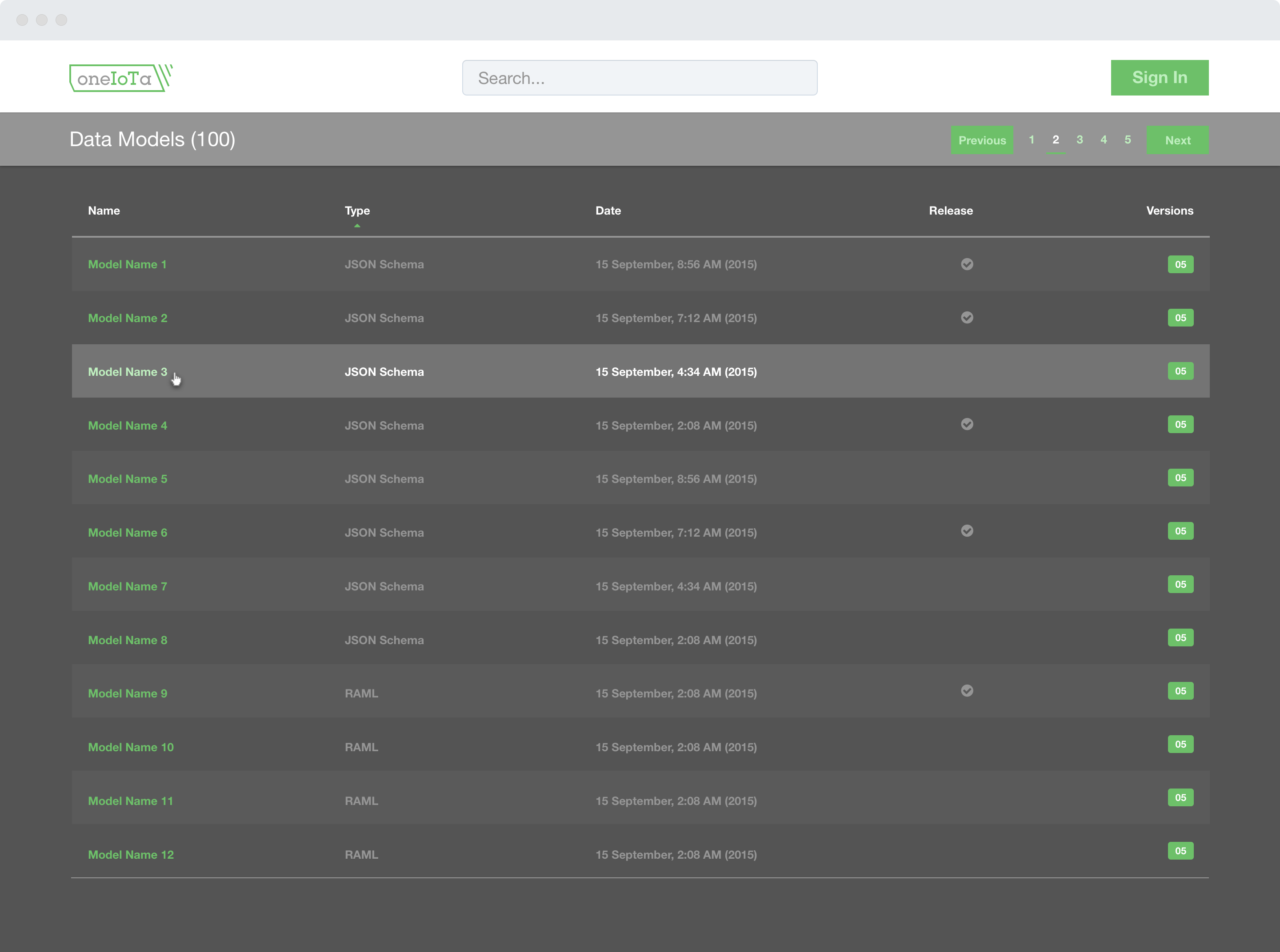Click JSON Schema type for Model Name 8
The width and height of the screenshot is (1280, 952).
[384, 640]
